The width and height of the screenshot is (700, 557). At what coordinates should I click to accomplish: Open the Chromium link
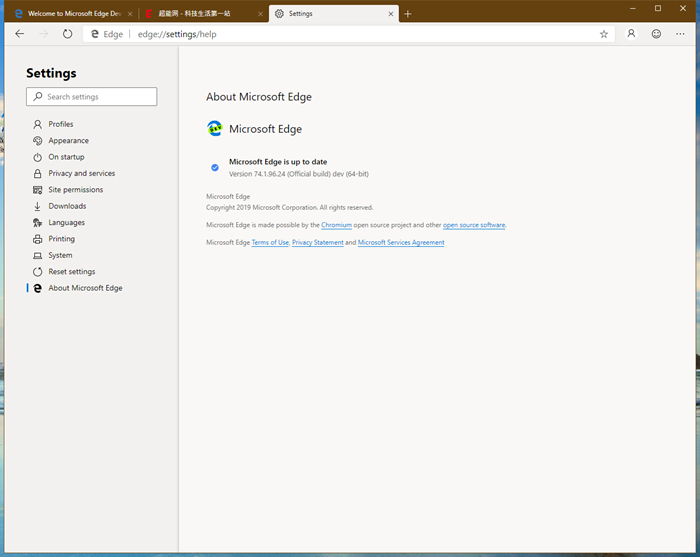tap(336, 225)
